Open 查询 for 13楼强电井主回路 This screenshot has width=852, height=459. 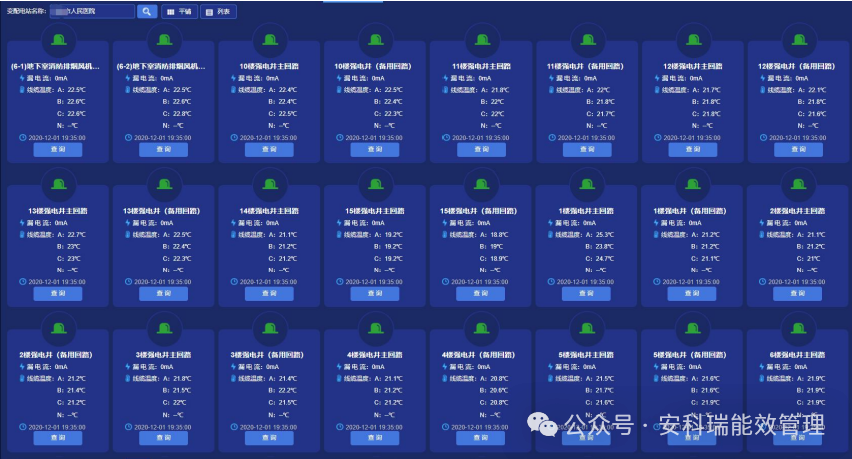58,293
